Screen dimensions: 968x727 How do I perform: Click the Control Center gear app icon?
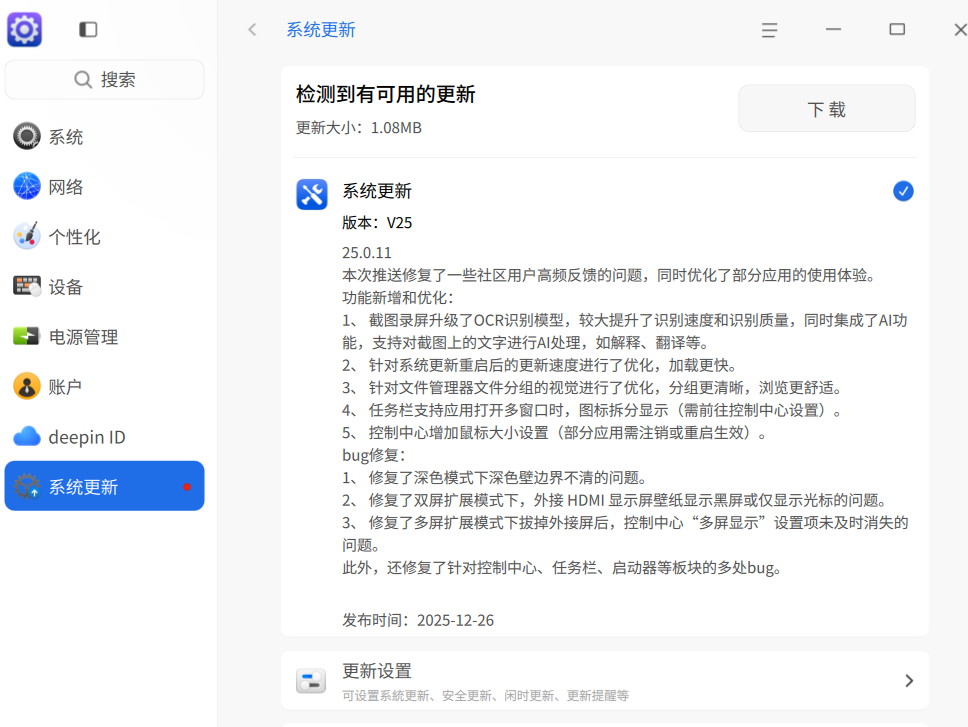[25, 29]
